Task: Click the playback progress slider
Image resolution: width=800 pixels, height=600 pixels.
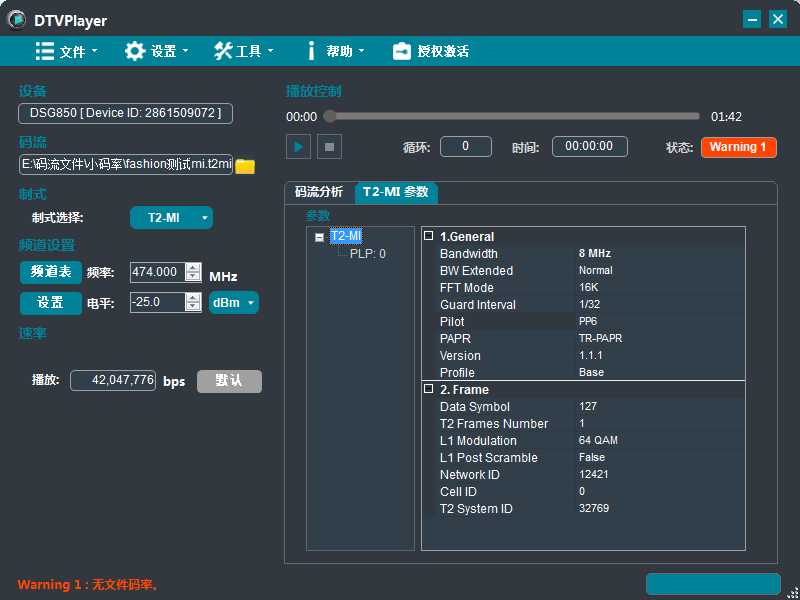Action: coord(512,116)
